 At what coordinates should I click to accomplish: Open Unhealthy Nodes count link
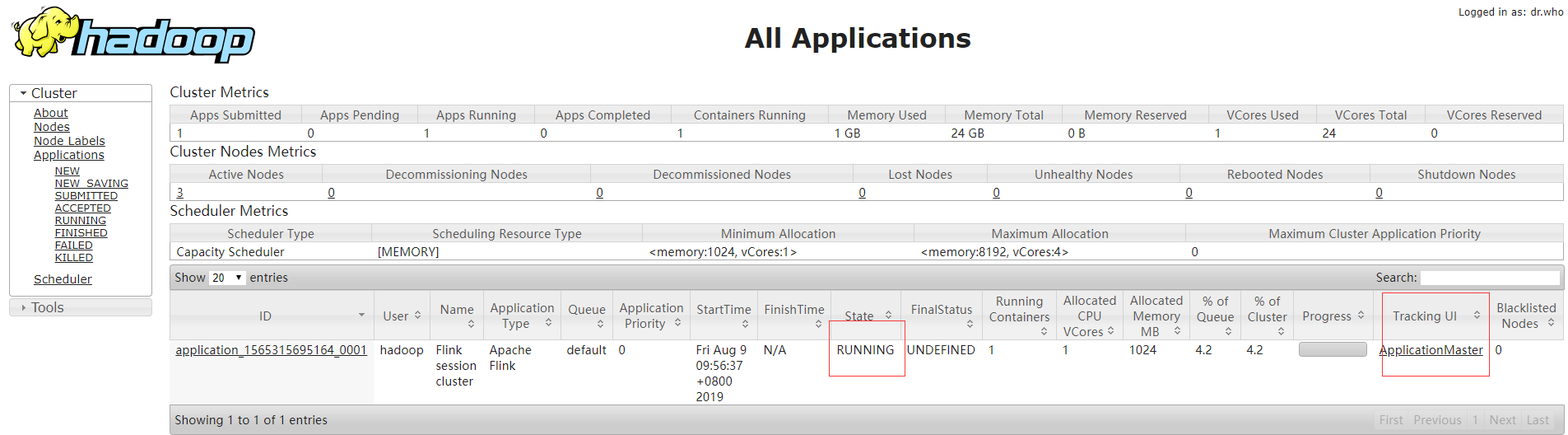point(996,193)
